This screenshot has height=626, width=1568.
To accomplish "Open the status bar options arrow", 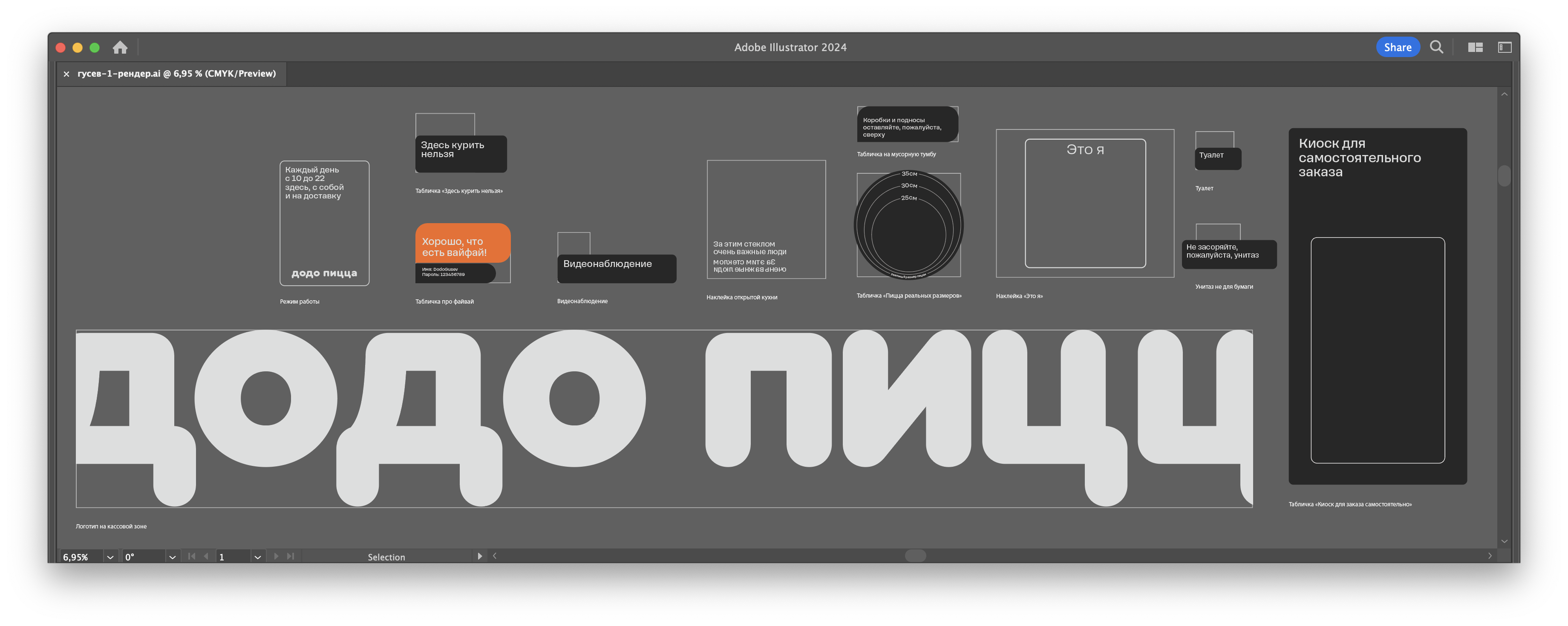I will click(x=480, y=556).
